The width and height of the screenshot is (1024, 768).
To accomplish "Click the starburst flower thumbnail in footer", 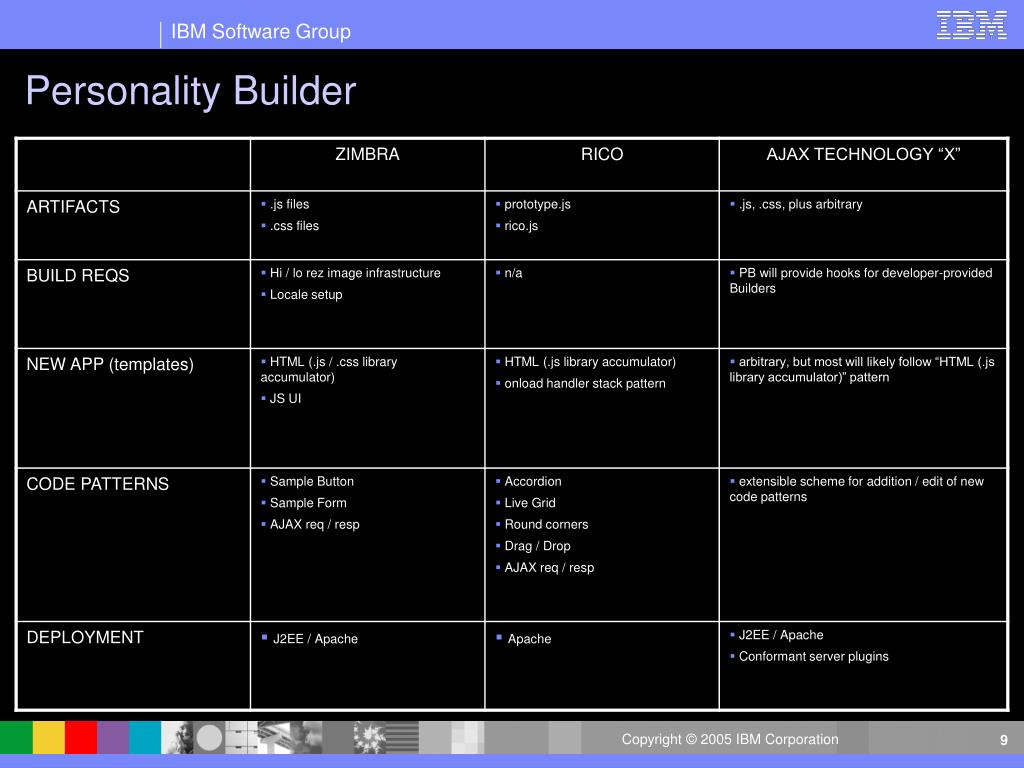I will point(370,737).
